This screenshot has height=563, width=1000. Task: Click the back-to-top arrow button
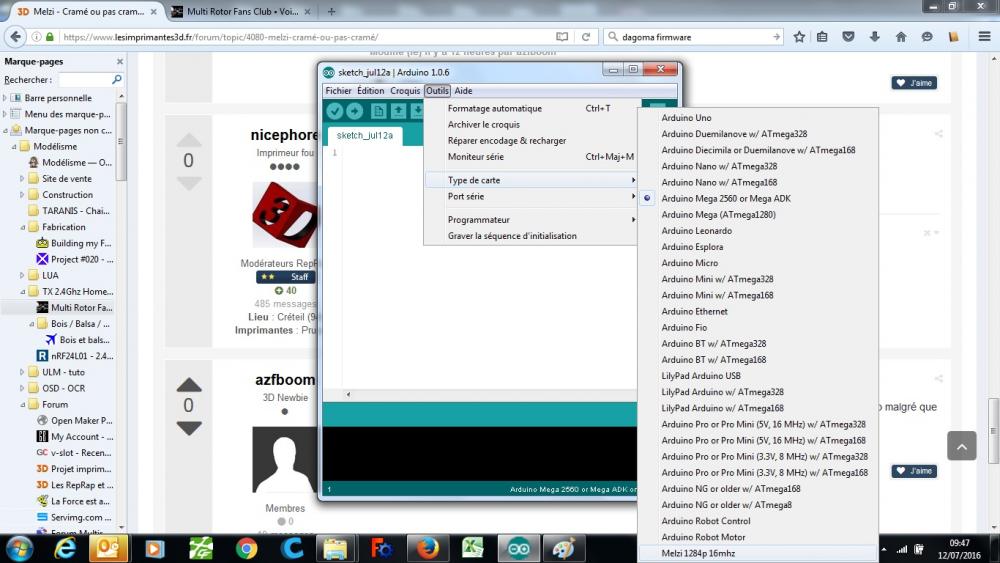tap(962, 446)
